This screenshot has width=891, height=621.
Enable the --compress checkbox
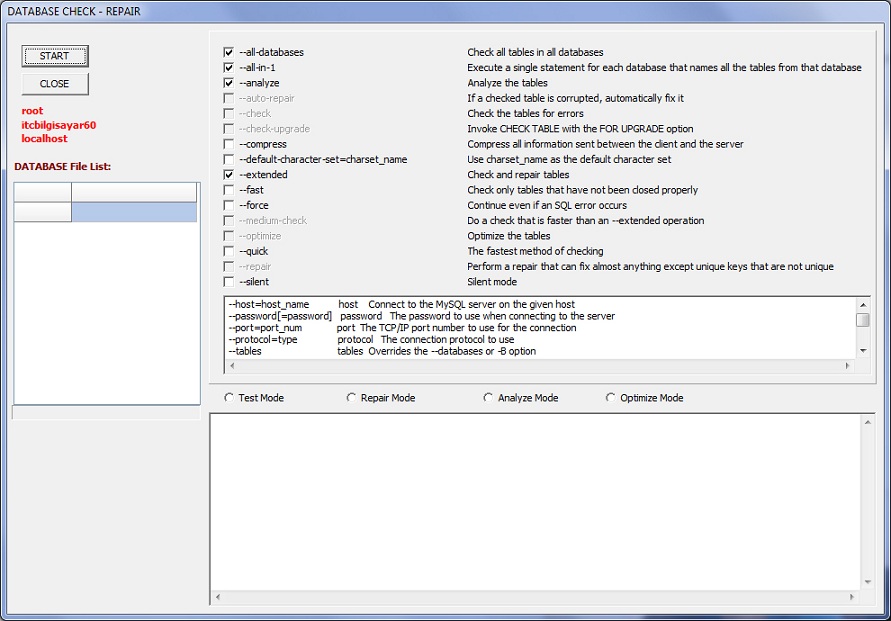(x=229, y=144)
